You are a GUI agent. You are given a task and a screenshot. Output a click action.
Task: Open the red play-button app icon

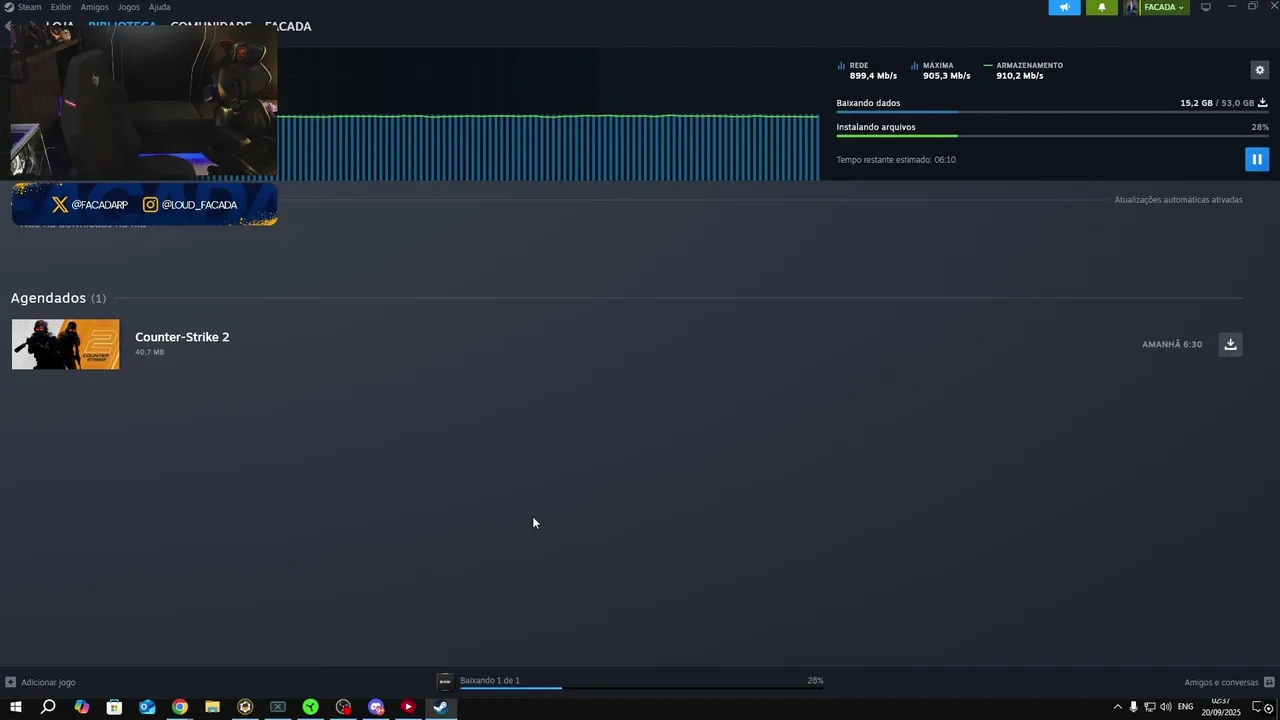[408, 707]
